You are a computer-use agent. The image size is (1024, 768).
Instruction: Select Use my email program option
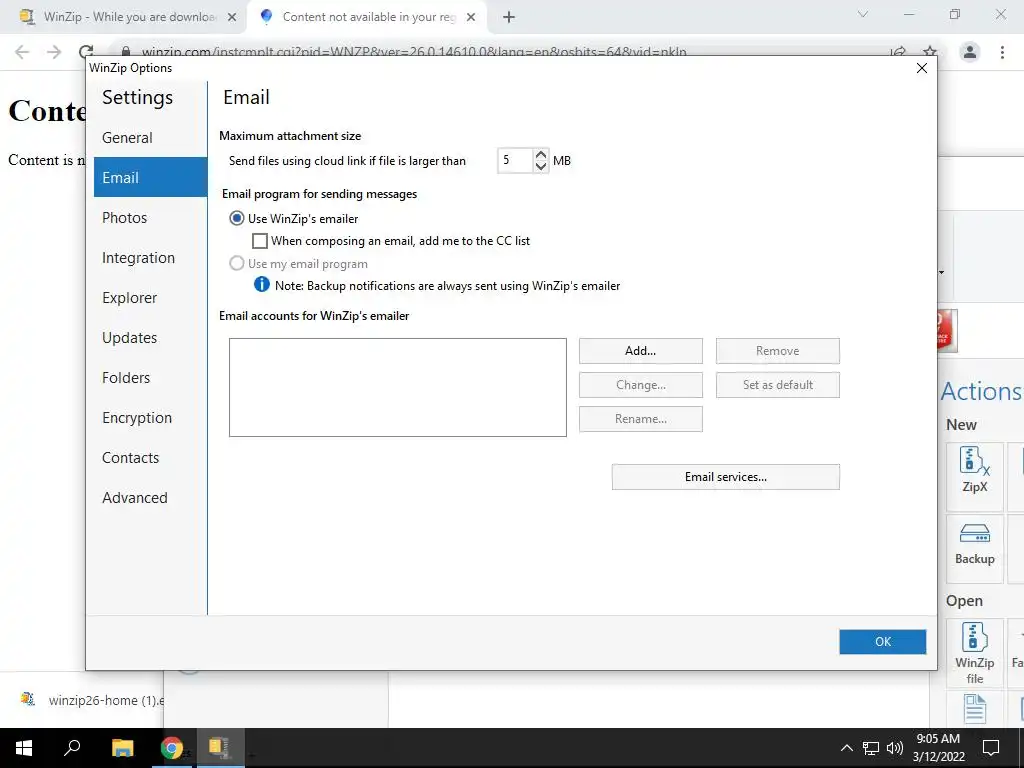236,263
